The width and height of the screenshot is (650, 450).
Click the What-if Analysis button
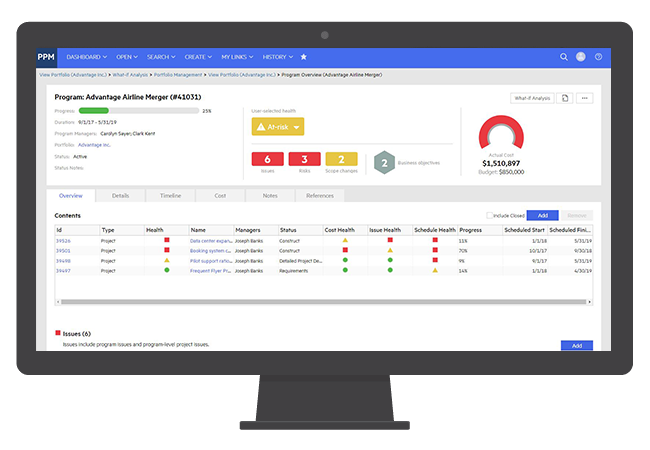532,98
